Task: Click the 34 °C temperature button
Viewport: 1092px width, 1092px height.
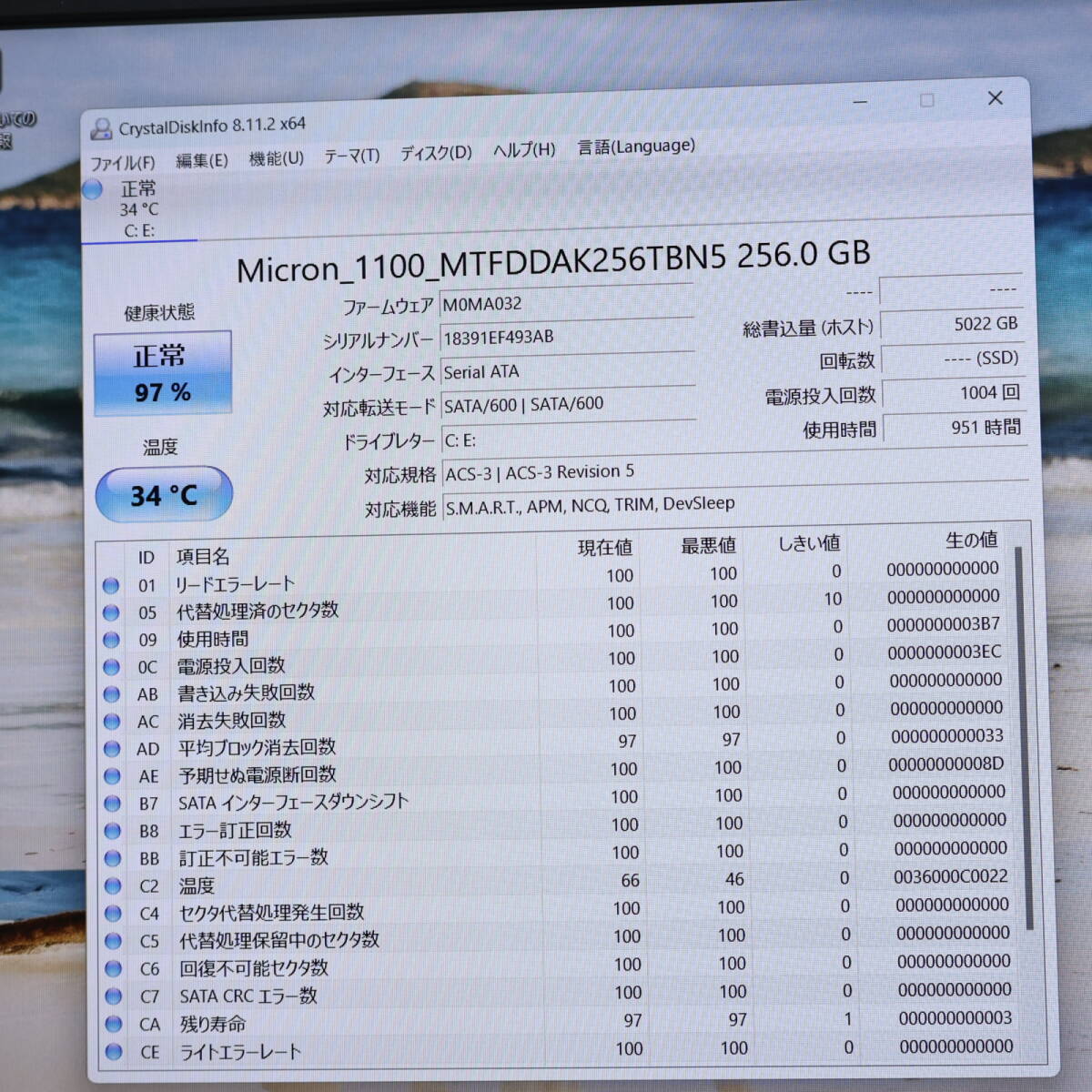Action: [x=164, y=495]
